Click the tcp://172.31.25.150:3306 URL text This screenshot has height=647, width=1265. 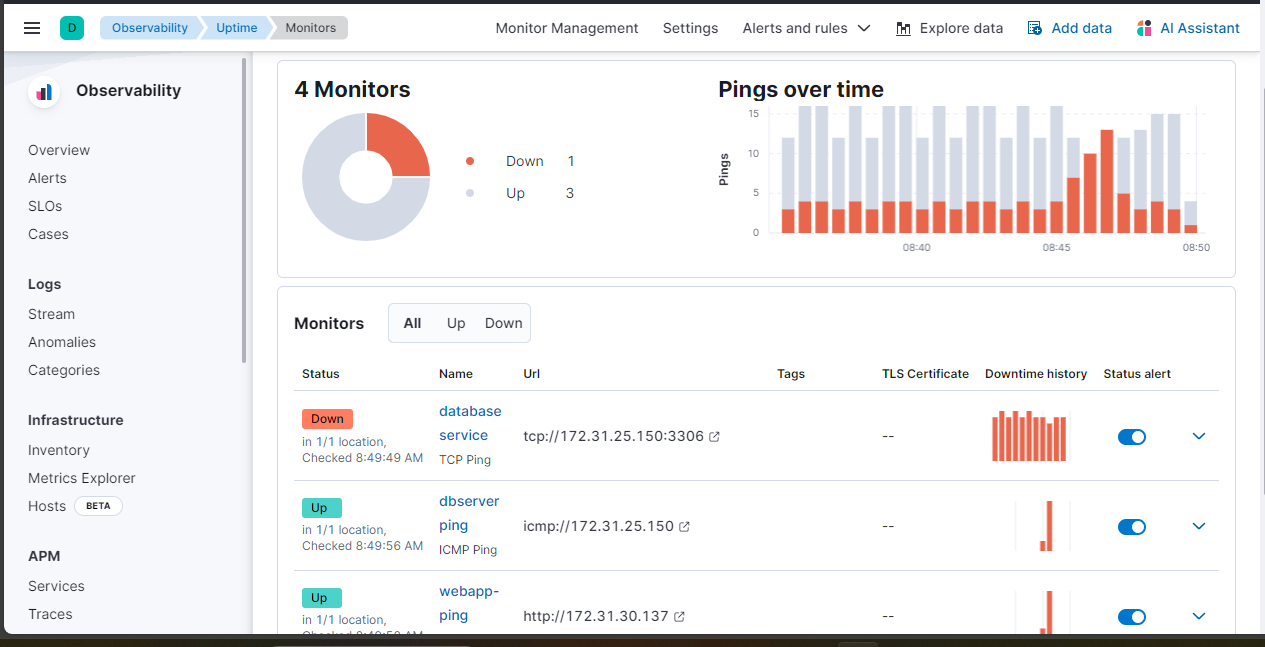[x=614, y=437]
